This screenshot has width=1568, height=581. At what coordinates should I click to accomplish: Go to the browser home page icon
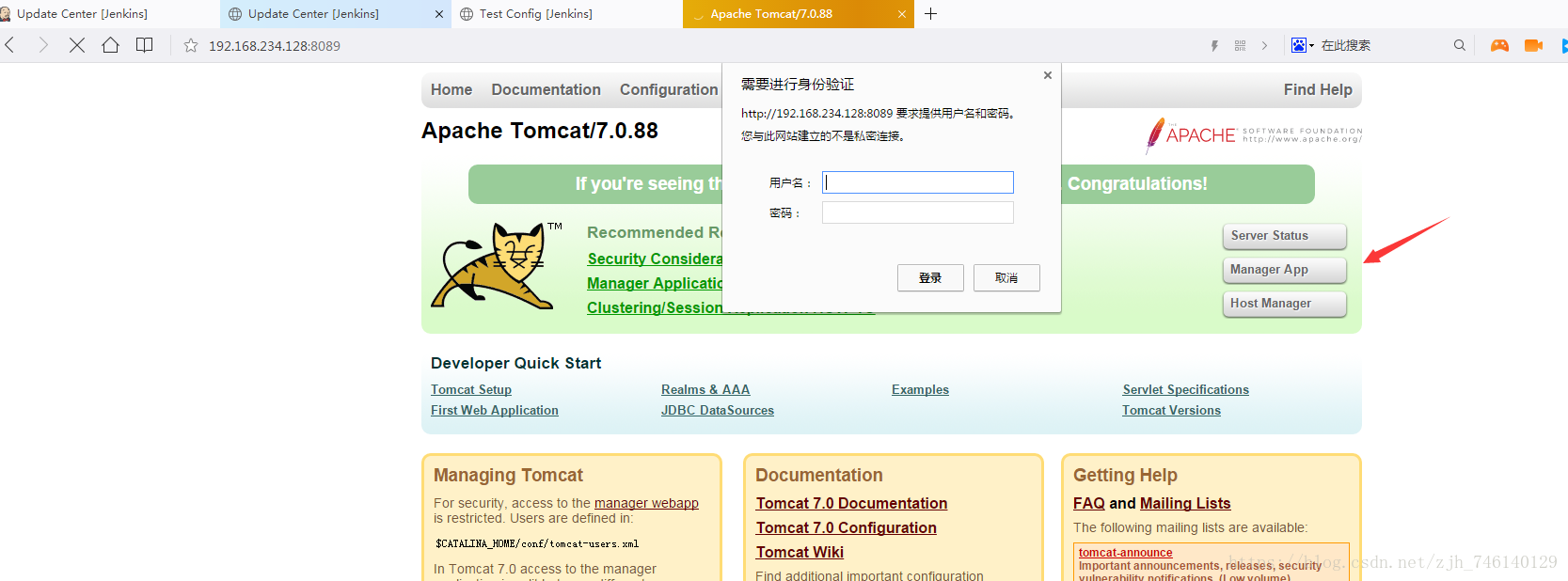pos(110,45)
